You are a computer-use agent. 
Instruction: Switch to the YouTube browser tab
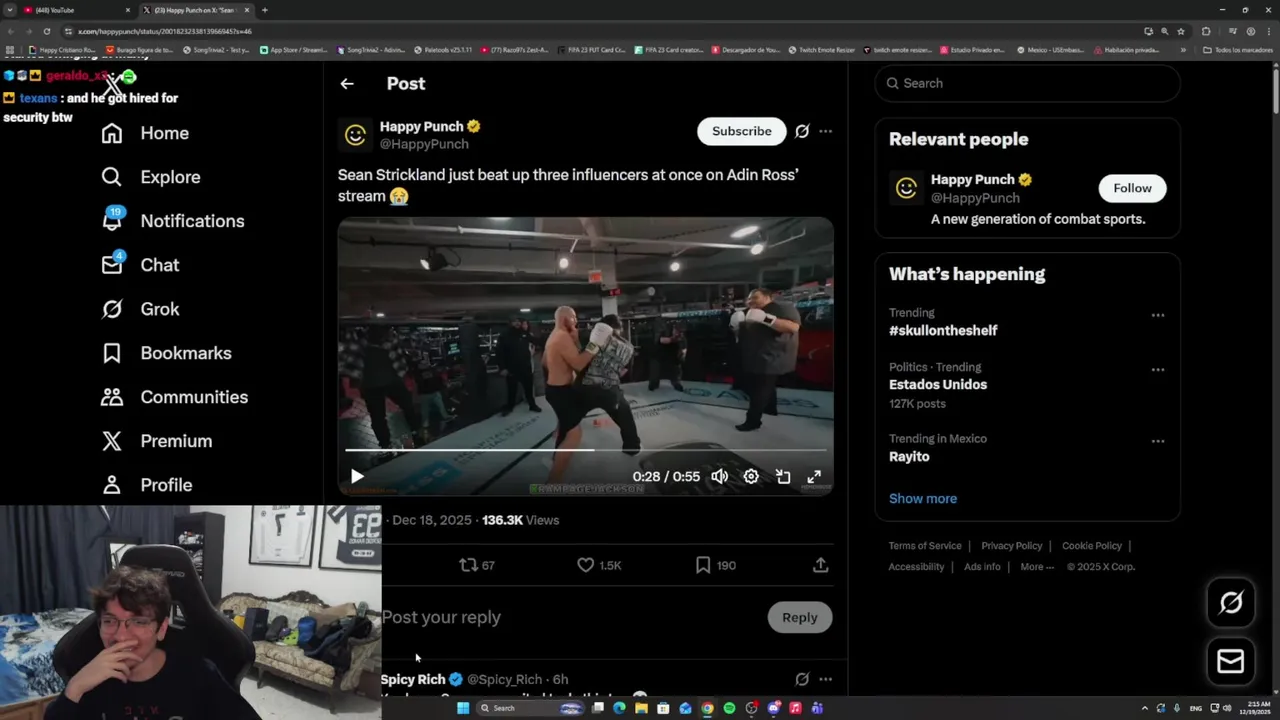75,10
